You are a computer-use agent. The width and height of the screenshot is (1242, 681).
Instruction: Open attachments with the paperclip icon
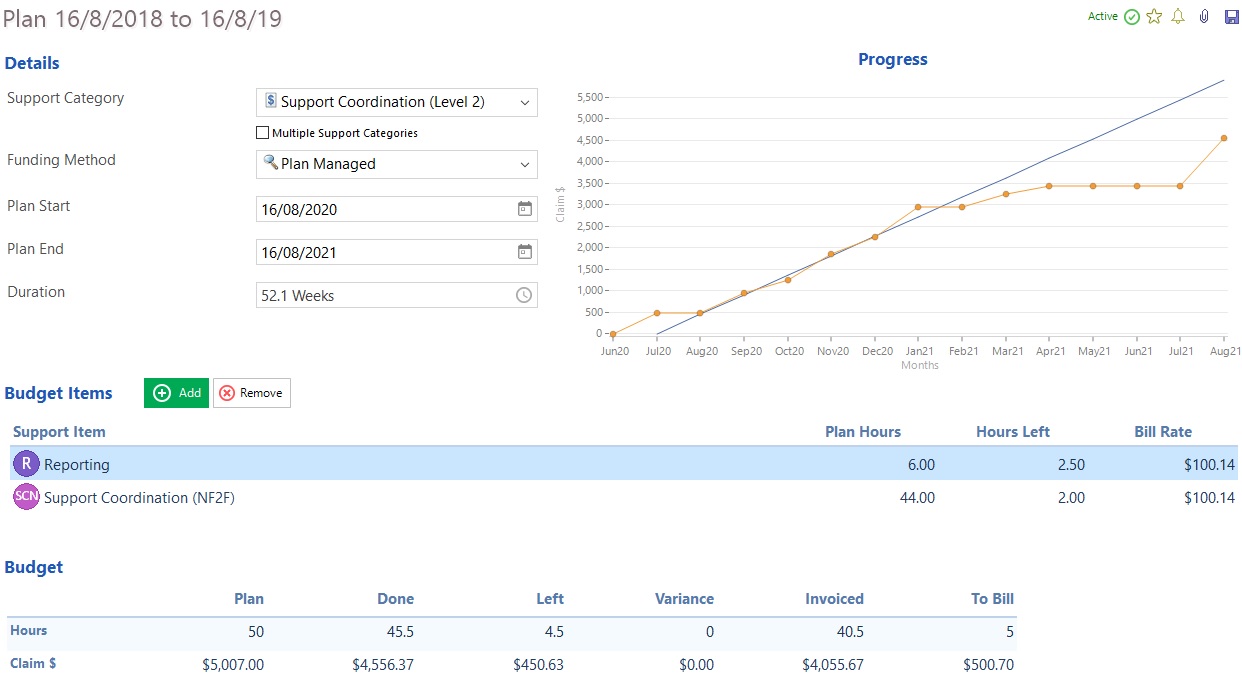point(1205,17)
